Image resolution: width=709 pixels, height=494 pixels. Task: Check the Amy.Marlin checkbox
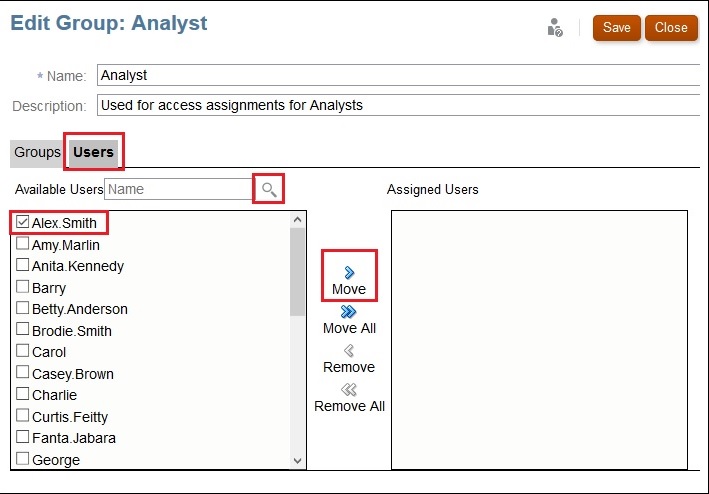[23, 243]
